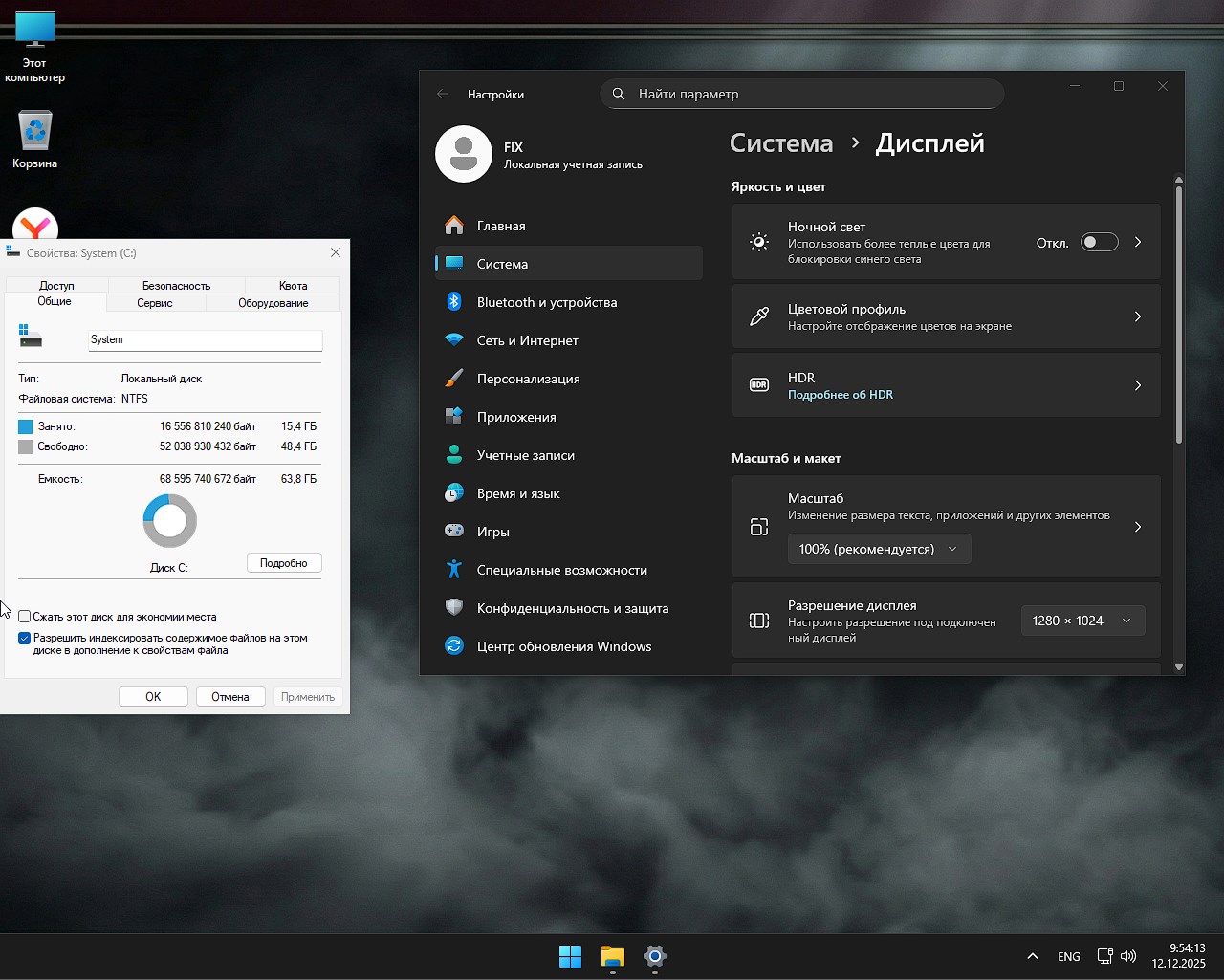Check the Сжать этот диск checkbox
The image size is (1224, 980).
pyautogui.click(x=25, y=617)
